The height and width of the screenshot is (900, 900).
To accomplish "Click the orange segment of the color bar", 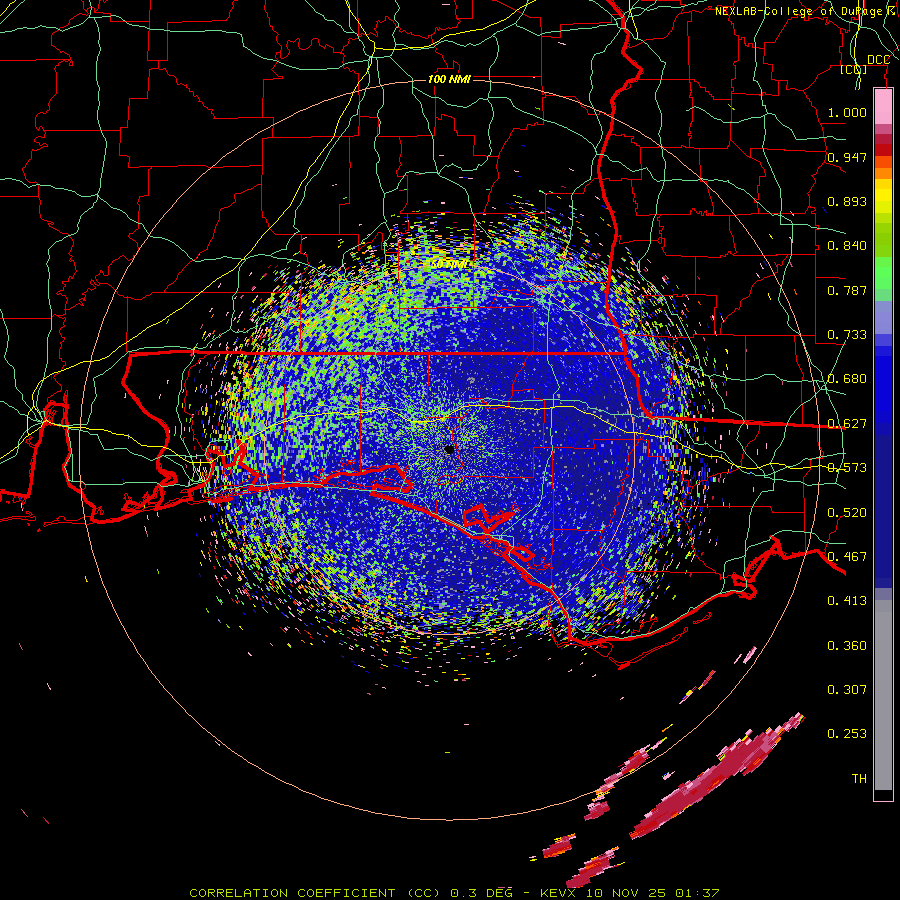I will click(x=883, y=173).
